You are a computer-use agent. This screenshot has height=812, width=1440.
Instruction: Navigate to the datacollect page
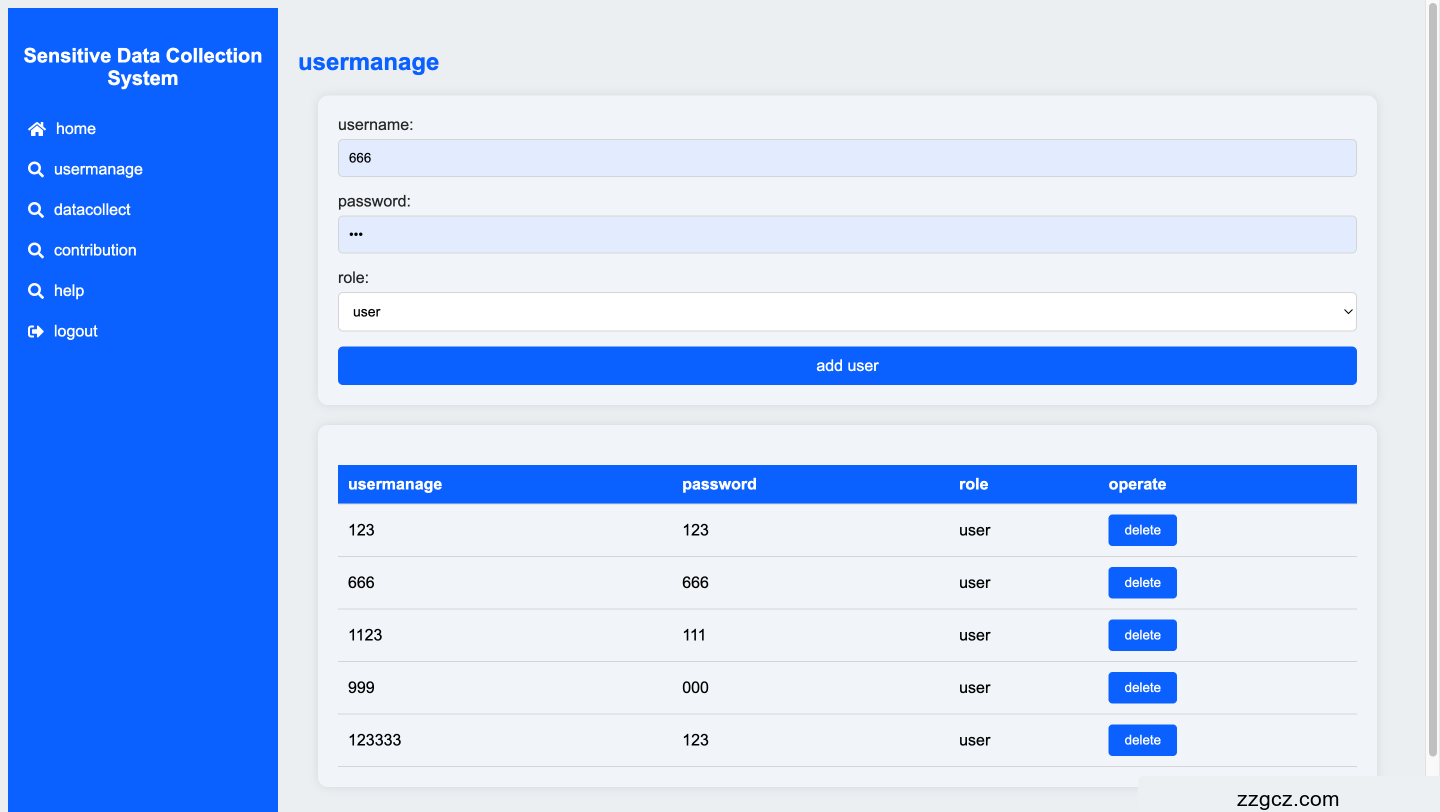pos(93,209)
